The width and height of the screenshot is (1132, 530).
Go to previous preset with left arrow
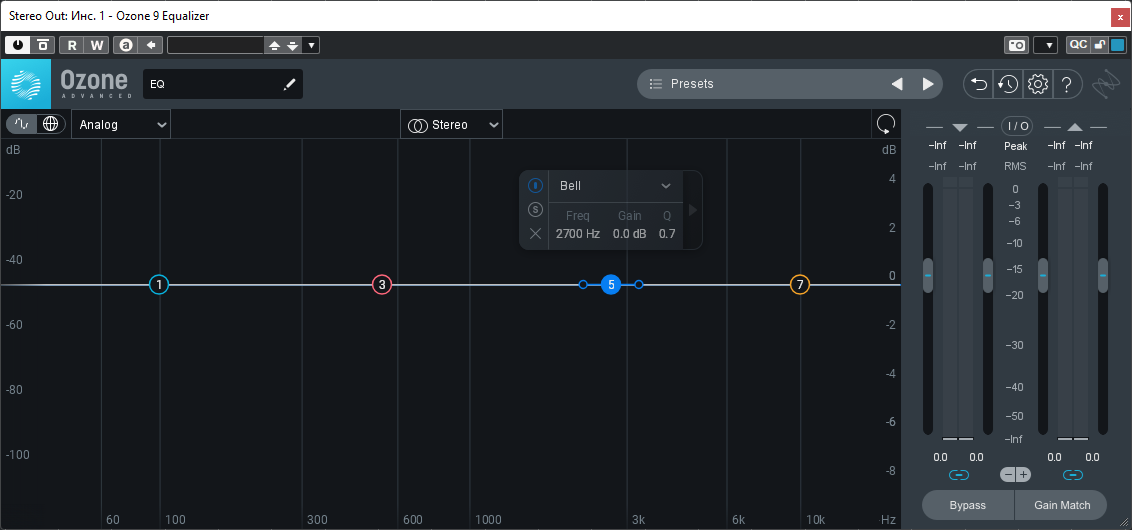[x=897, y=84]
